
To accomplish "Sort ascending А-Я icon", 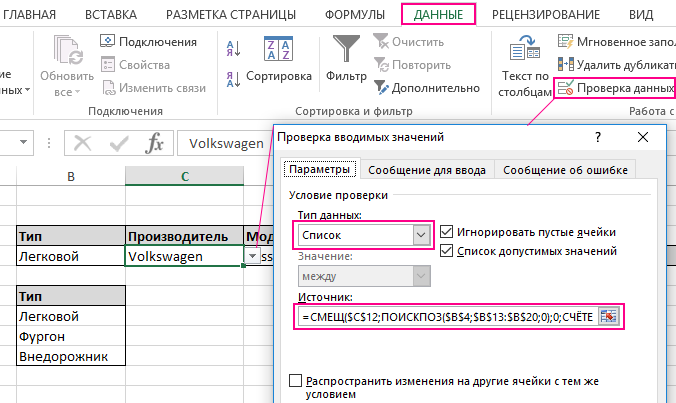I will (233, 49).
